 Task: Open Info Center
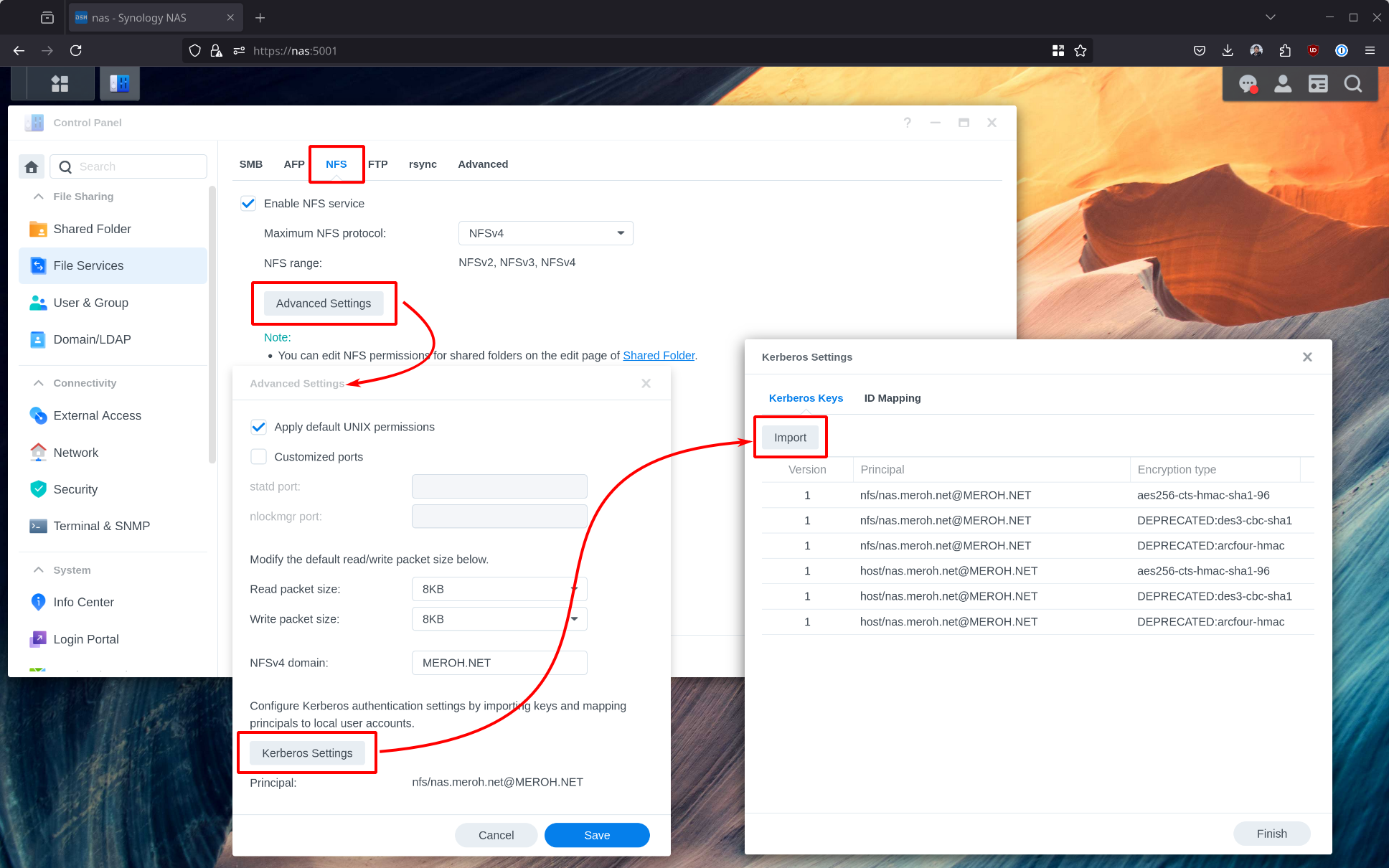click(x=83, y=602)
